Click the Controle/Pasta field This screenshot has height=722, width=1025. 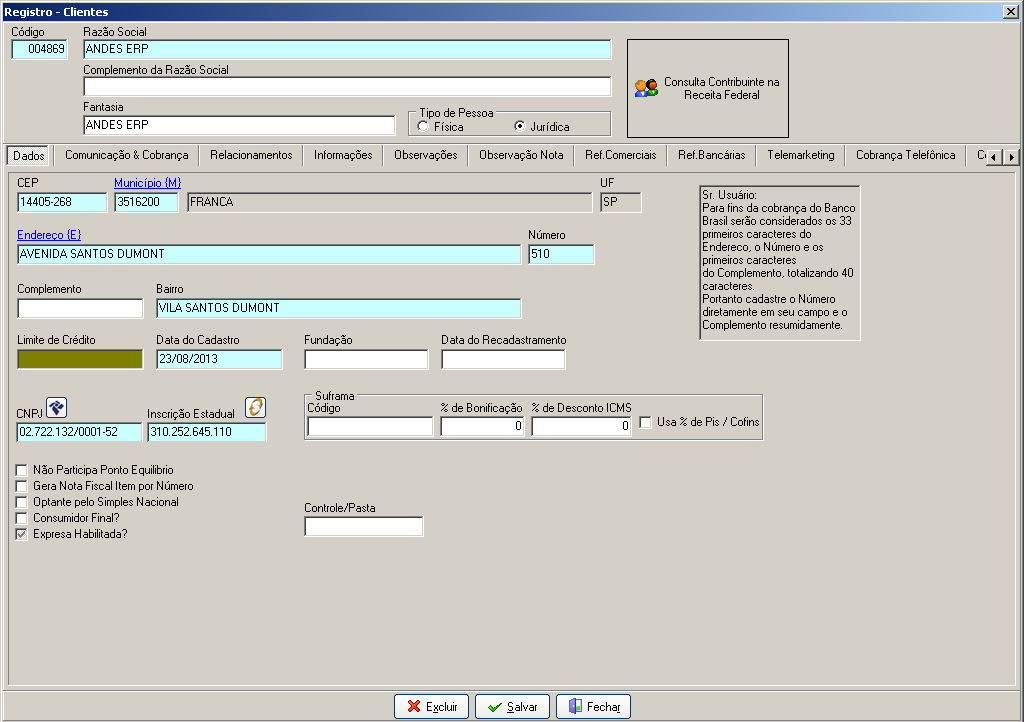363,526
